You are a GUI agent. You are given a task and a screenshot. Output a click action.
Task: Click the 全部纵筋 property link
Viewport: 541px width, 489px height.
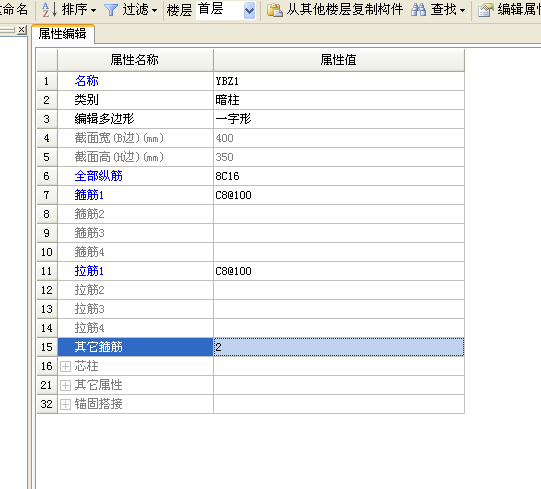point(99,176)
